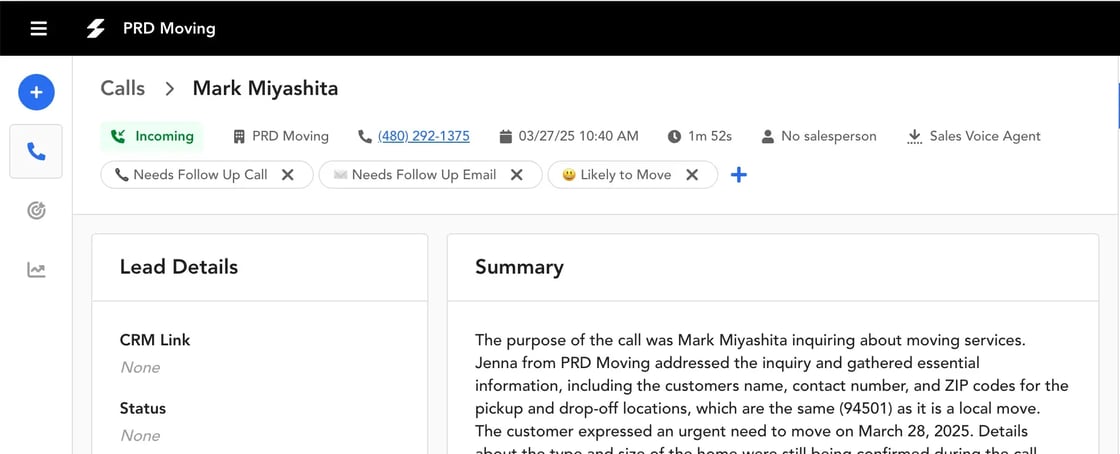
Task: Click the Status field label
Action: [143, 408]
